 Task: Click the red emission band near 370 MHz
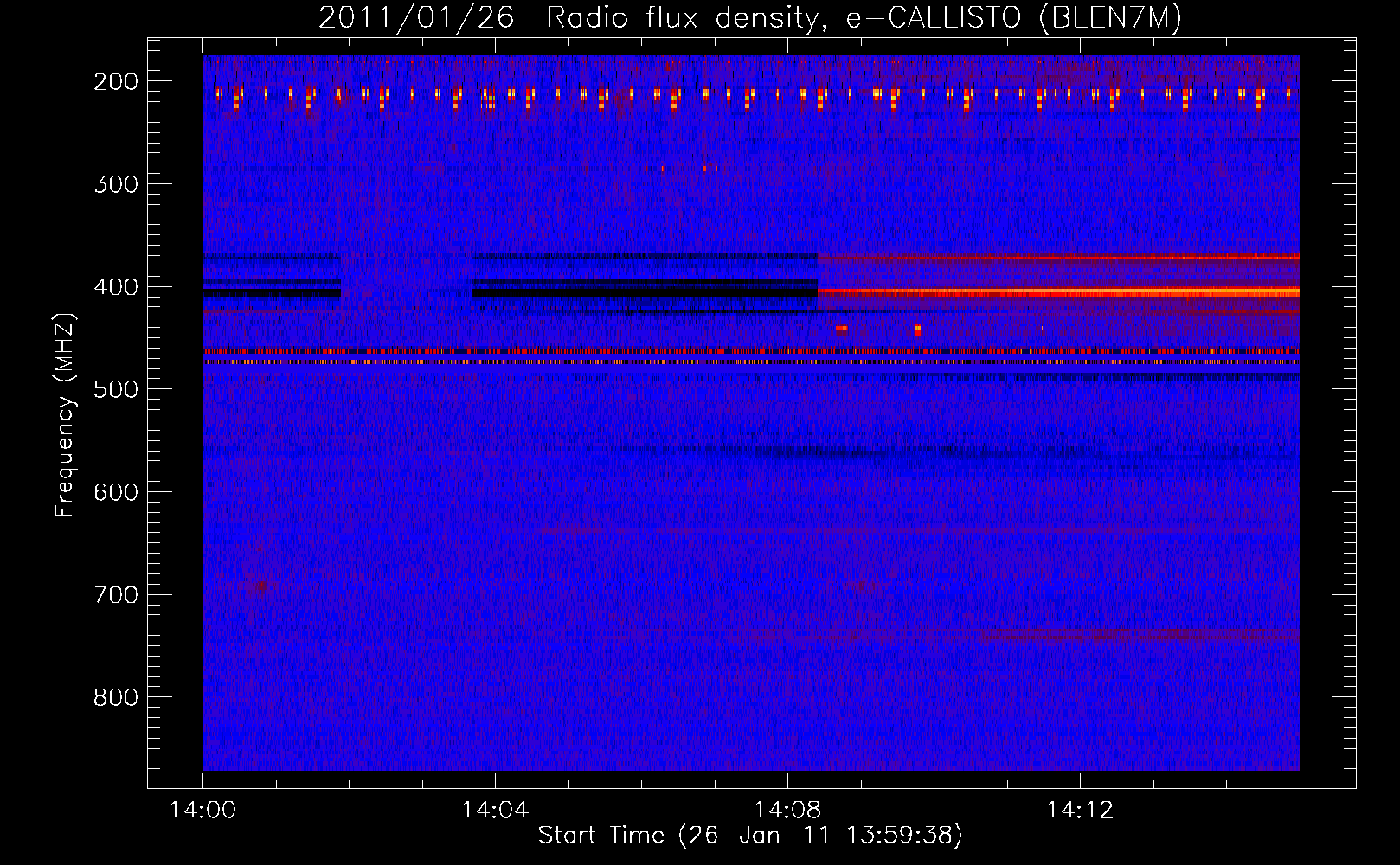click(1058, 257)
